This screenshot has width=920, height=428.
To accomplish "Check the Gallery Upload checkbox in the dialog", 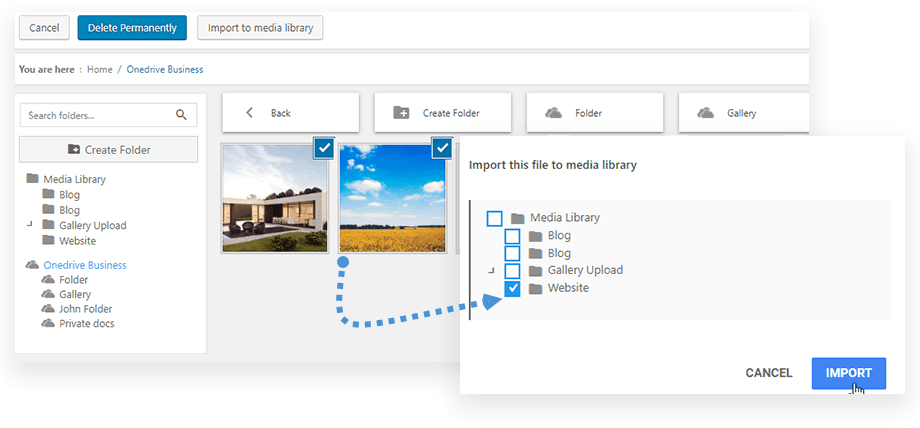I will [x=513, y=271].
